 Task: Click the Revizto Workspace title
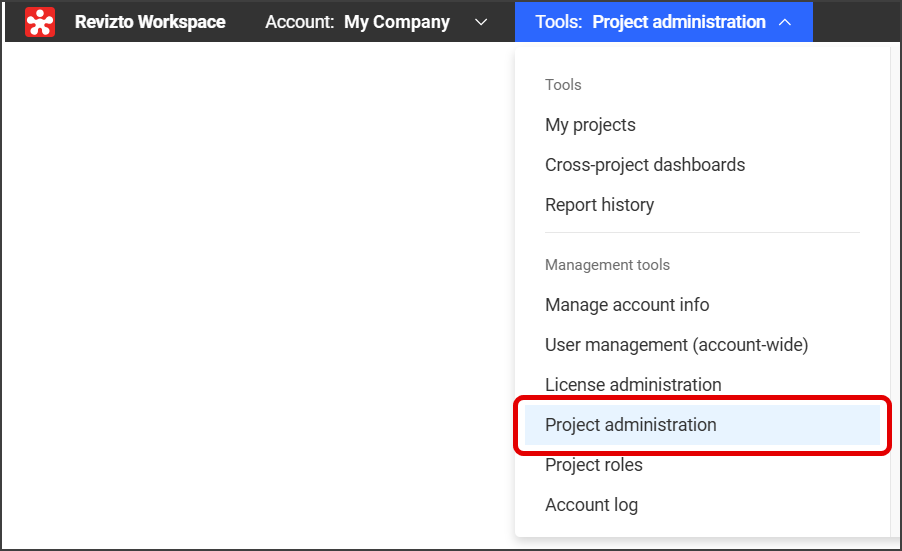coord(150,22)
